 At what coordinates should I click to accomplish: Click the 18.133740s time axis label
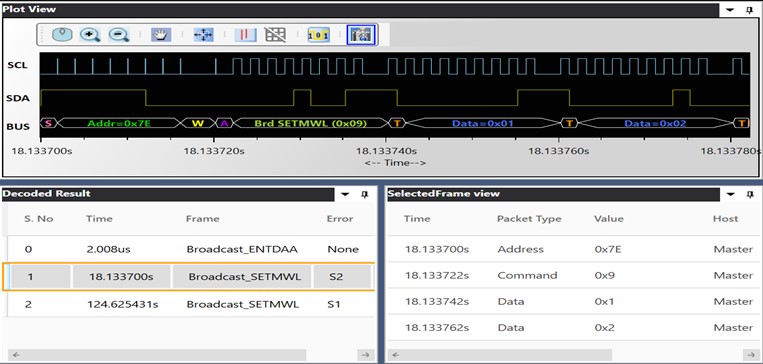point(386,151)
